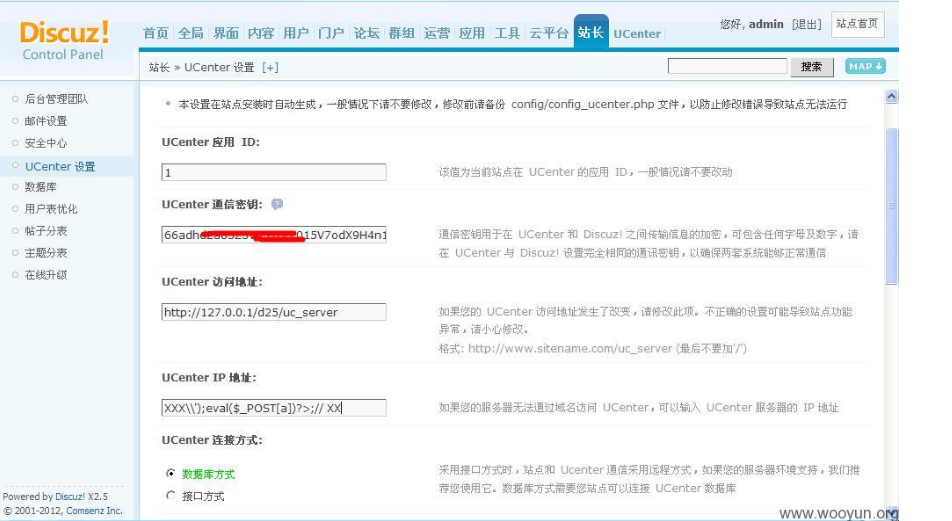This screenshot has width=952, height=521.
Task: Open 后台管理团队 in the sidebar
Action: (56, 99)
